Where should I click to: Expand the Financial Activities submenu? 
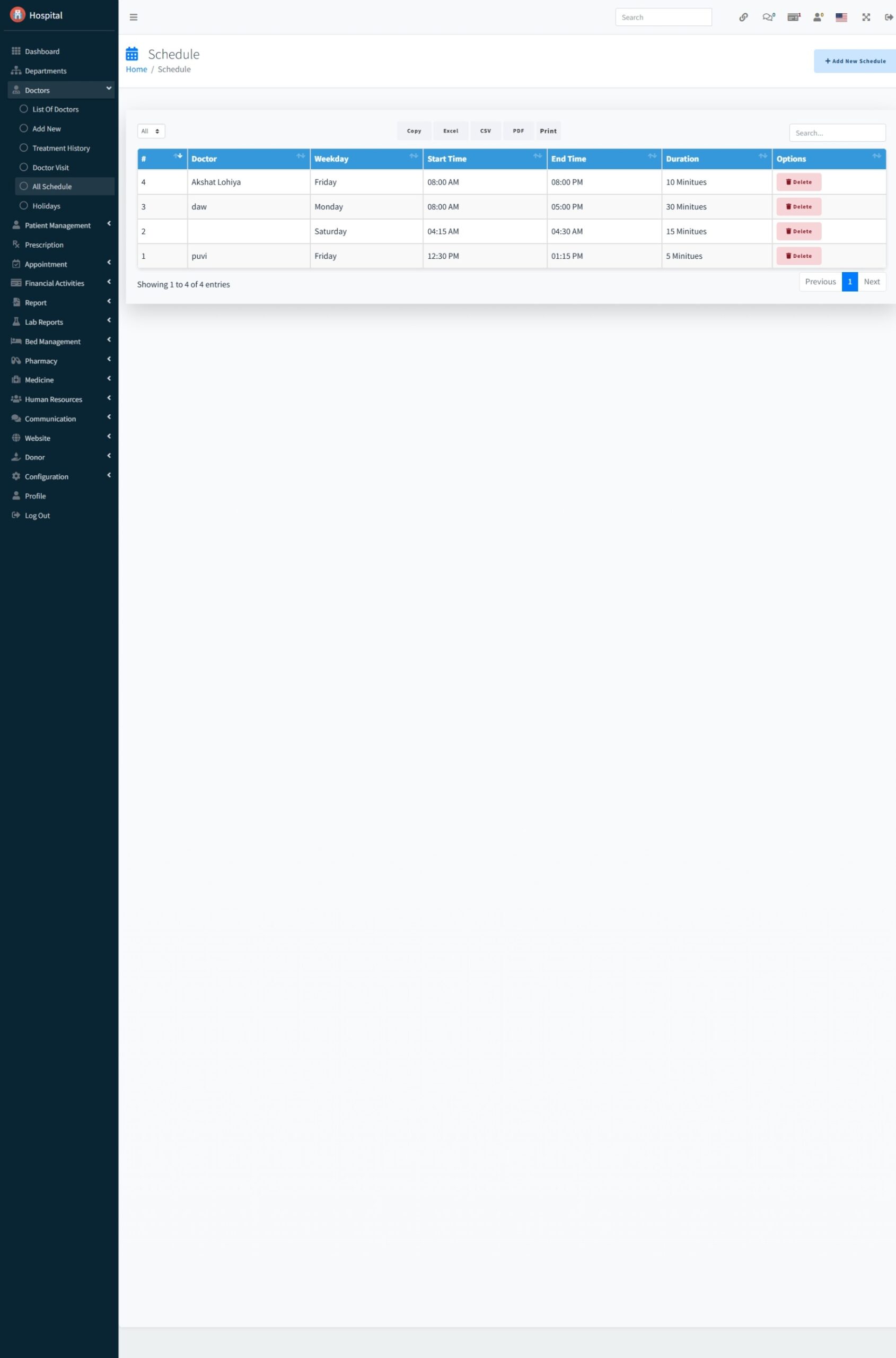point(109,281)
